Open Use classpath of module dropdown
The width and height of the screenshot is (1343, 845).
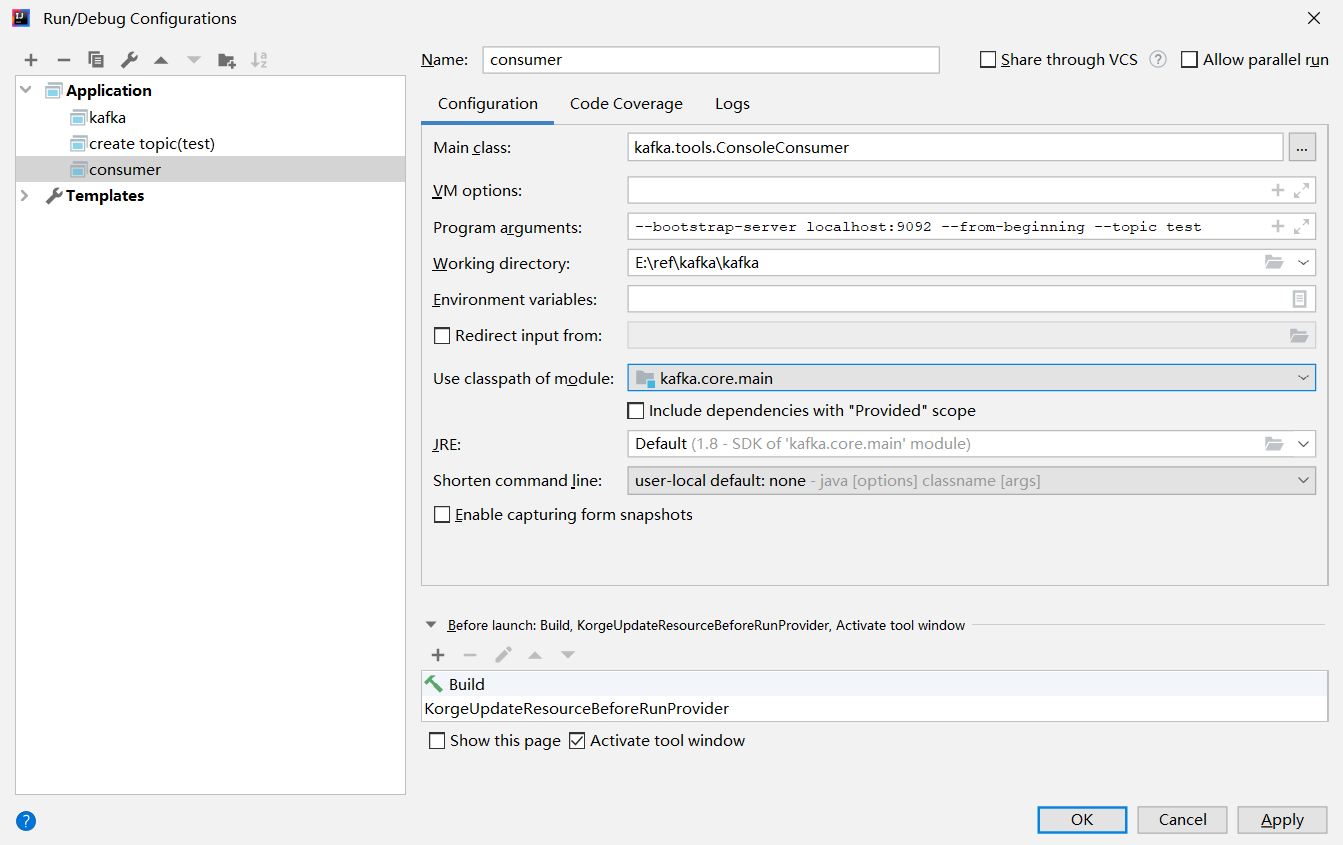tap(1303, 378)
